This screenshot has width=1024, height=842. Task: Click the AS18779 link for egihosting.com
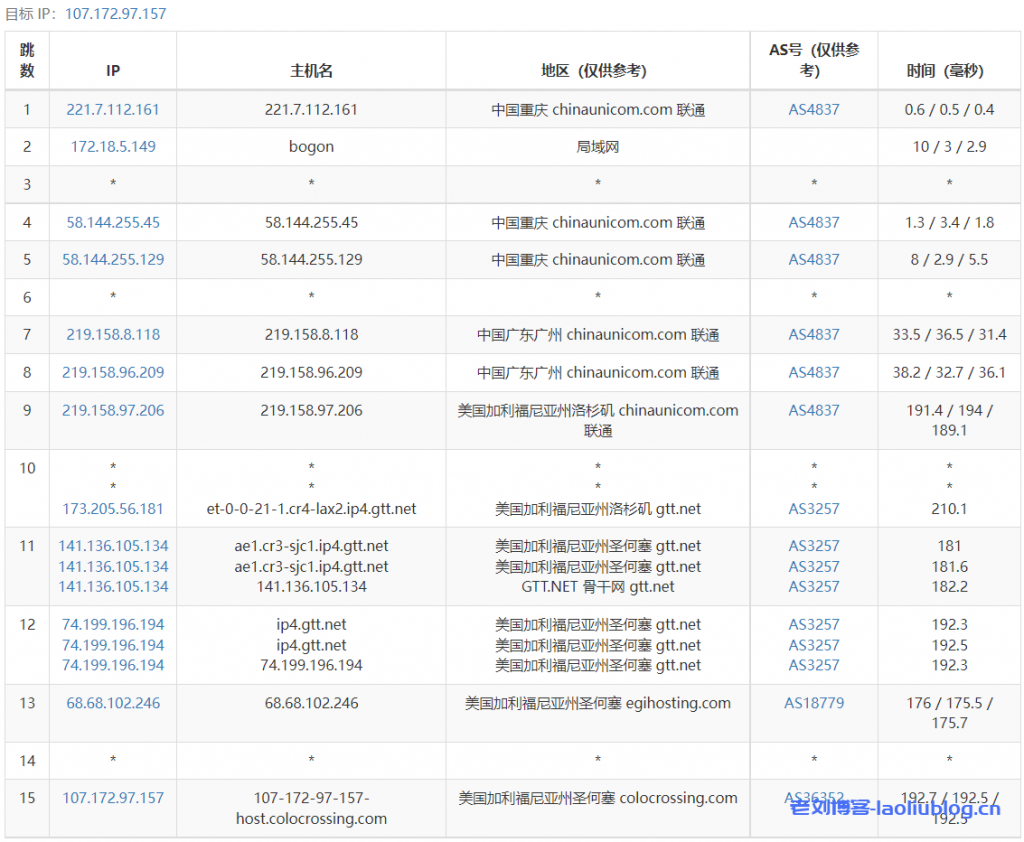[x=813, y=703]
